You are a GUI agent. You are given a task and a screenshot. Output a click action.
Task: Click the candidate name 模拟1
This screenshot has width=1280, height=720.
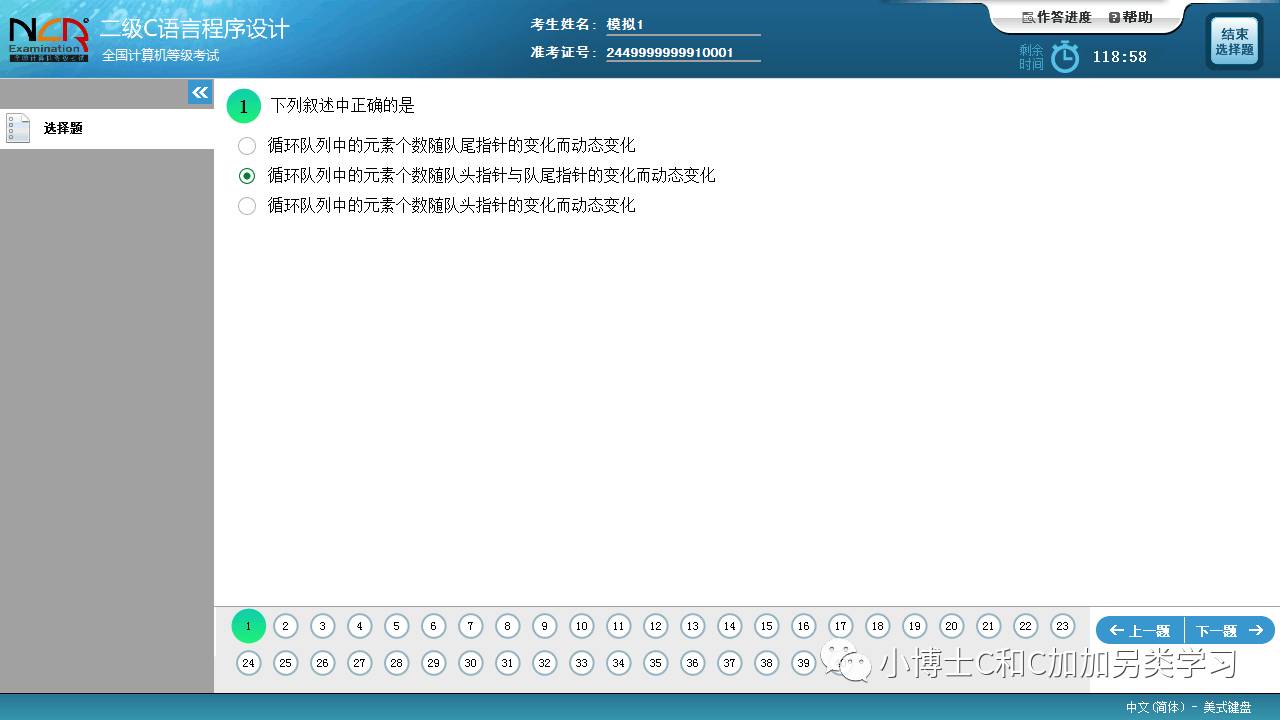point(625,24)
